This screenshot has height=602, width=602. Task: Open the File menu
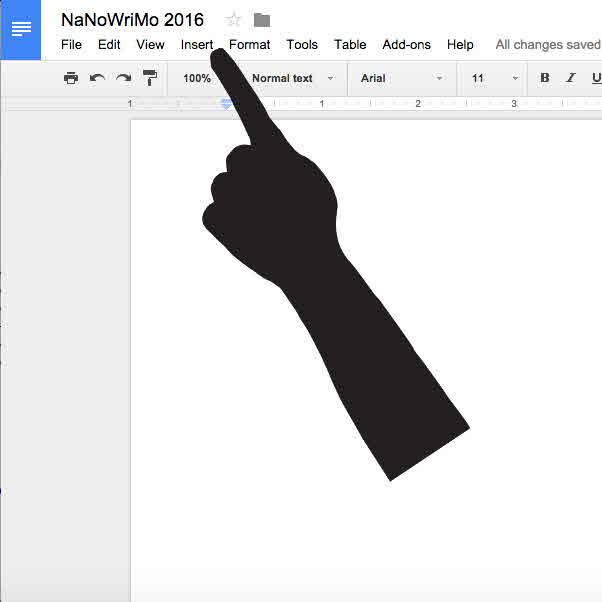(71, 45)
